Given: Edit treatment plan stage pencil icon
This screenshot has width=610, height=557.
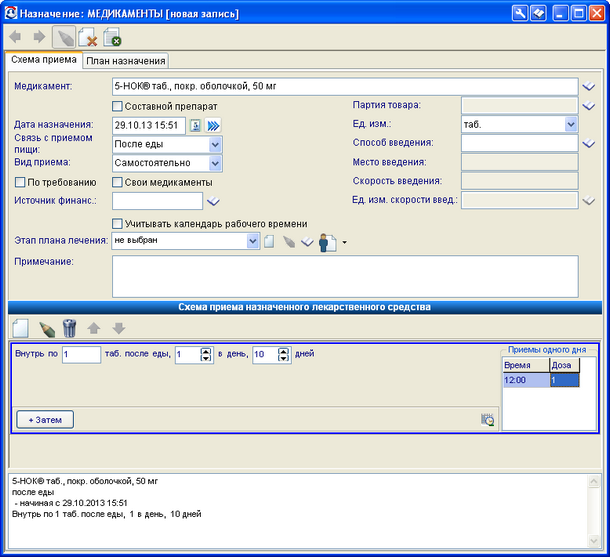Looking at the screenshot, I should [289, 242].
